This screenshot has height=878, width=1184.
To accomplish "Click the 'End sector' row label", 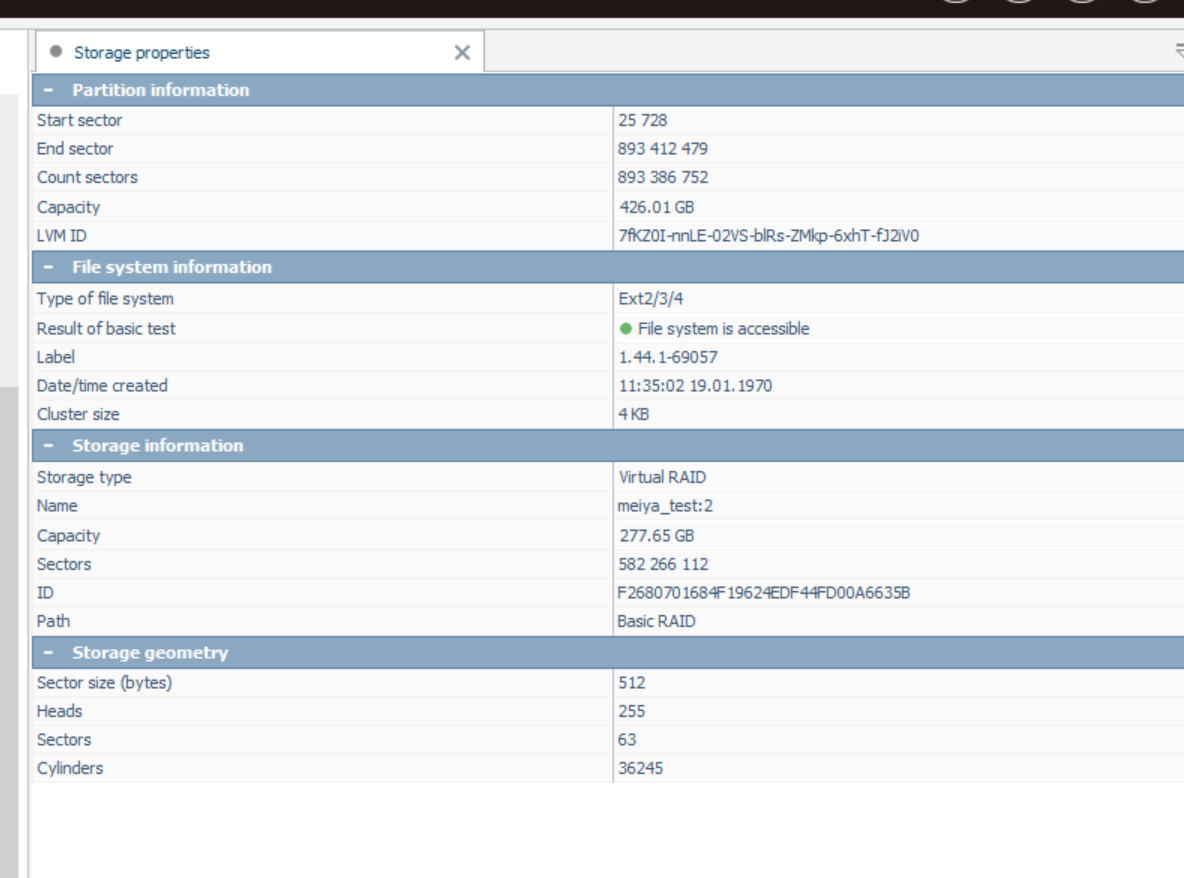I will (x=75, y=149).
